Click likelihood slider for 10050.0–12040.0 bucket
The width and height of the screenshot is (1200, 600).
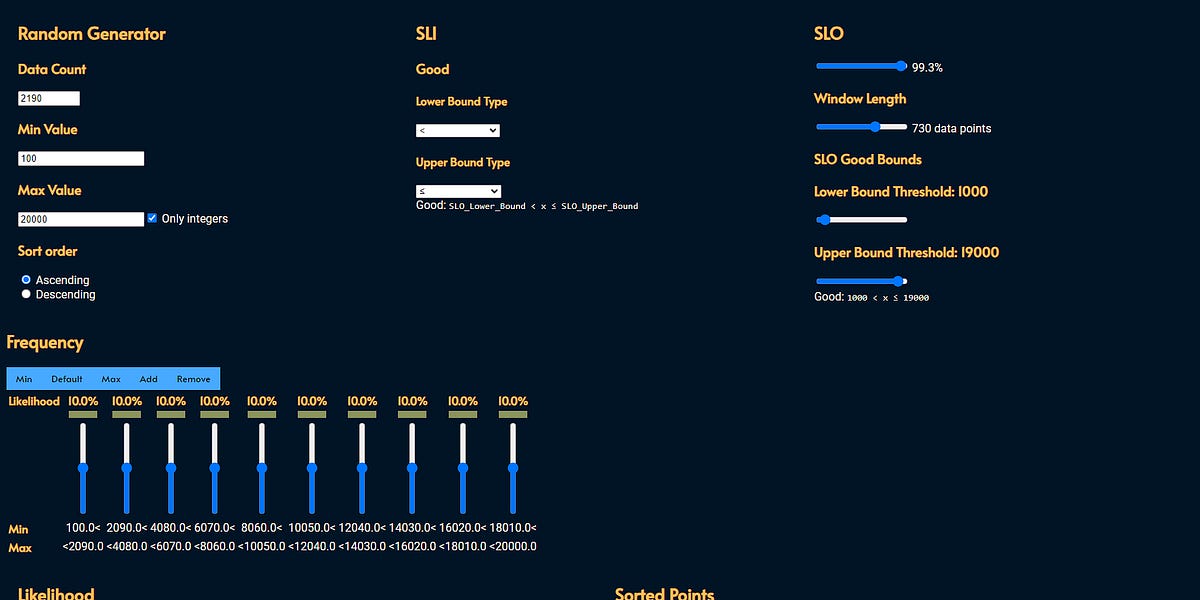coord(312,468)
